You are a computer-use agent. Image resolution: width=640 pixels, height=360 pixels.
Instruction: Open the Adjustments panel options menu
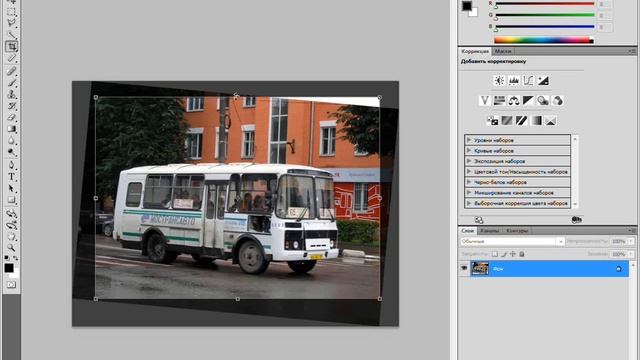[632, 51]
